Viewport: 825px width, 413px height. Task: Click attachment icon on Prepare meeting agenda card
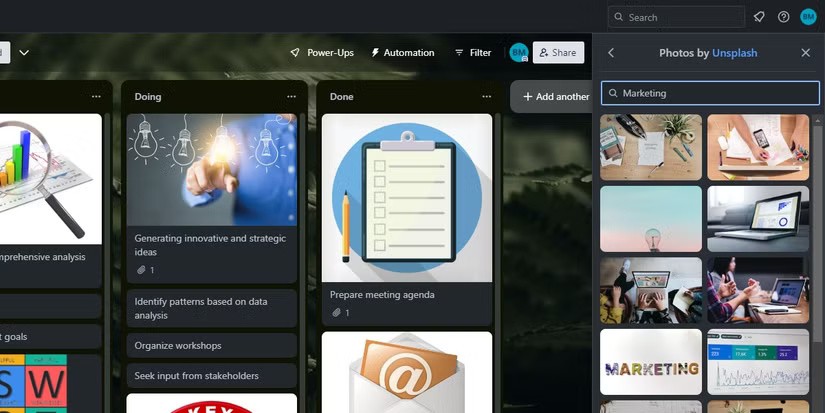pyautogui.click(x=337, y=313)
